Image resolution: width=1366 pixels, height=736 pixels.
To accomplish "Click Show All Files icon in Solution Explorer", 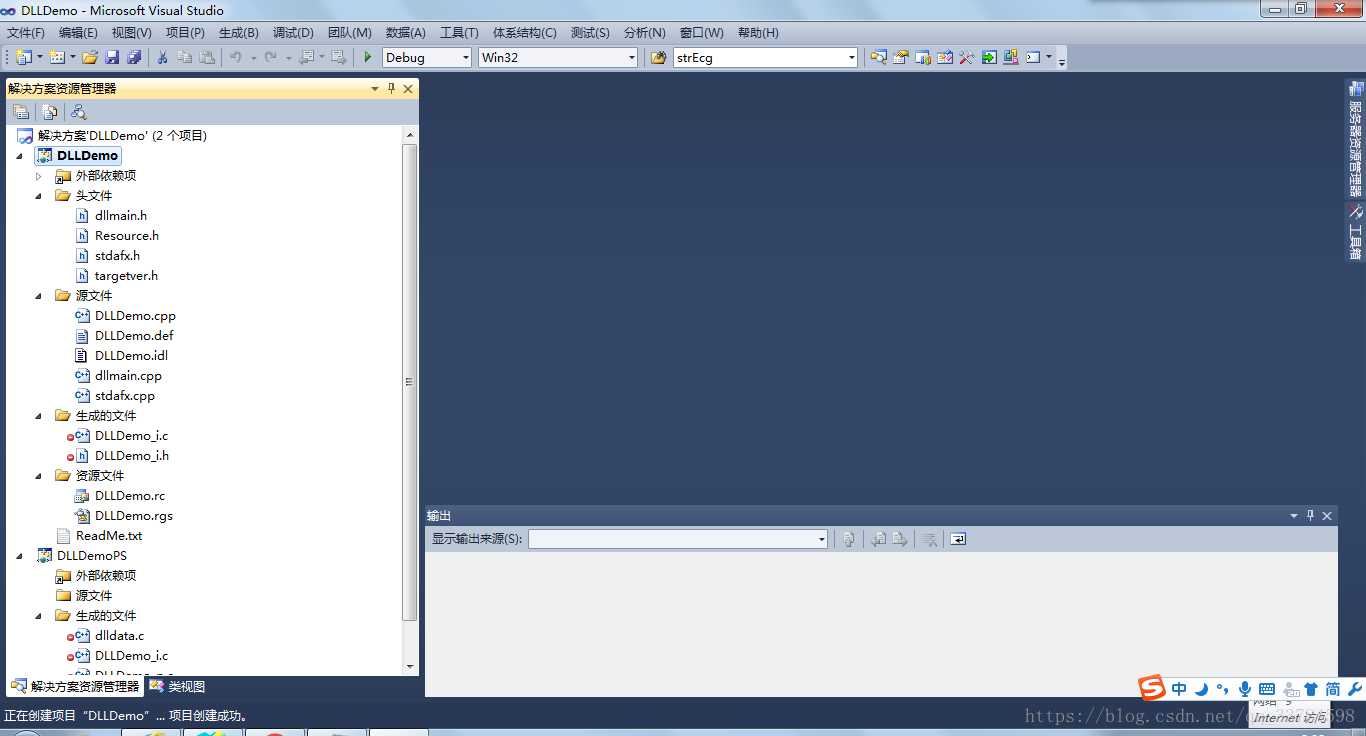I will point(50,112).
